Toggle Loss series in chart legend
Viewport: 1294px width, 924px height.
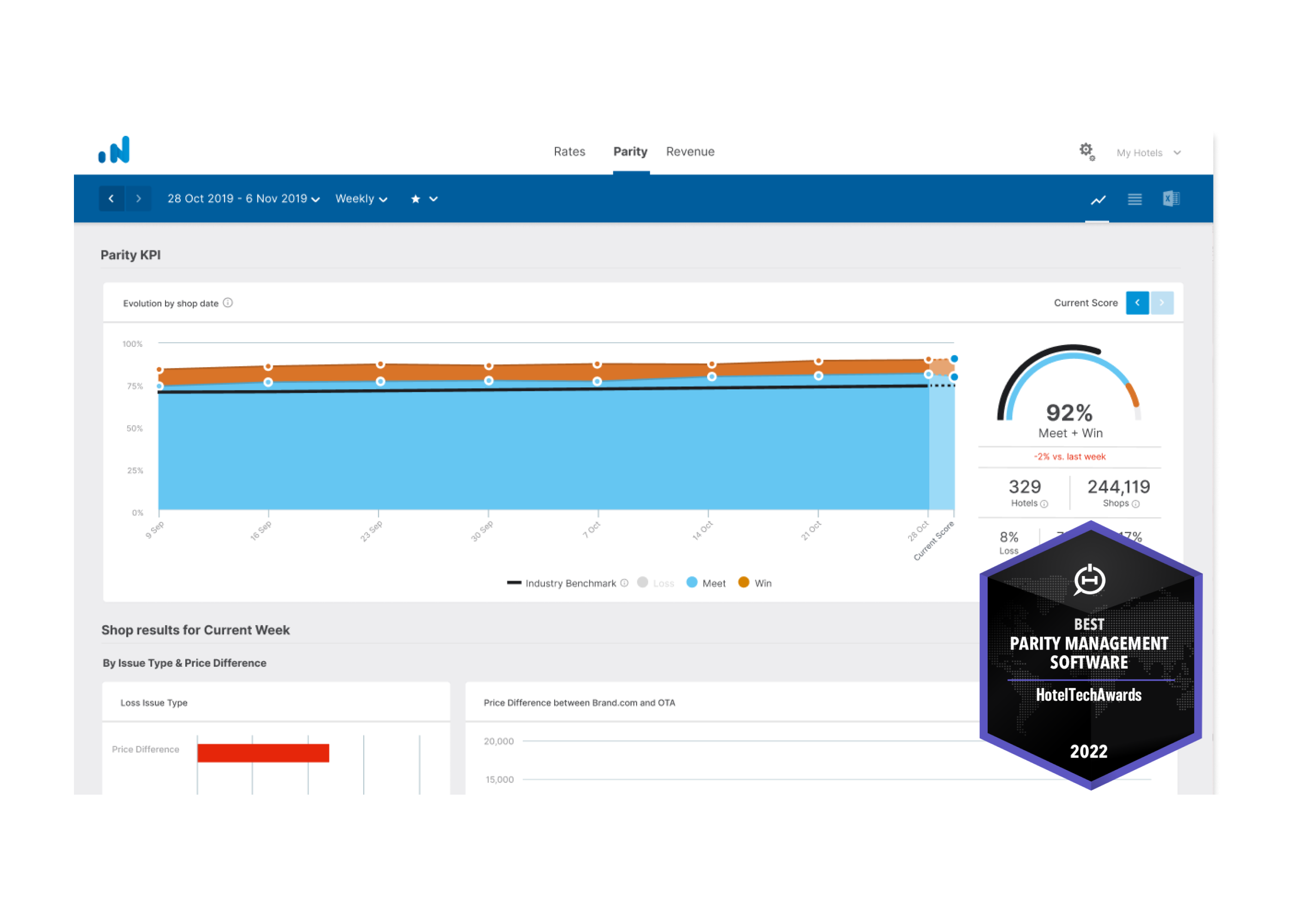click(x=655, y=583)
